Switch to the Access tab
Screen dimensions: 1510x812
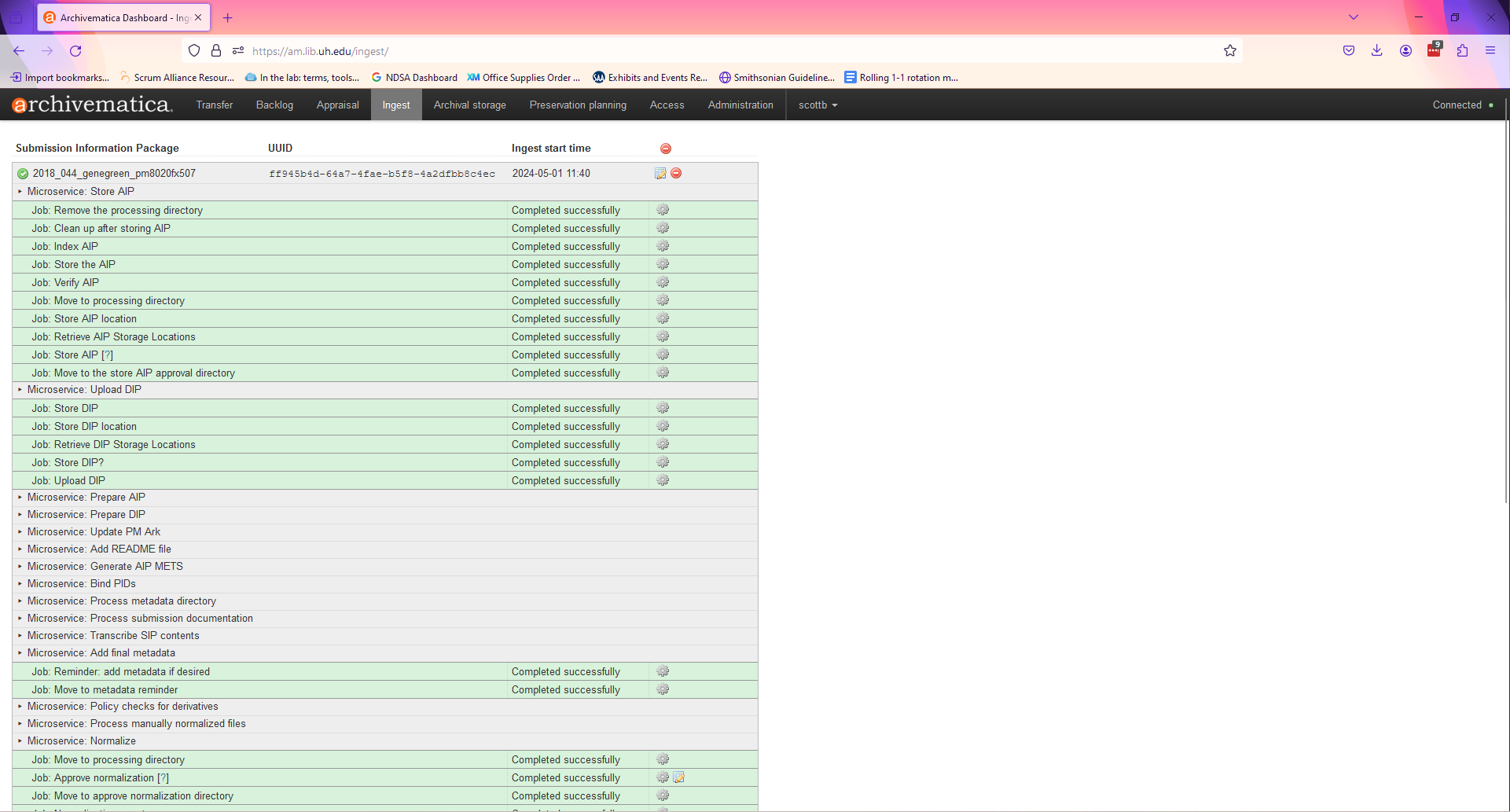(667, 105)
